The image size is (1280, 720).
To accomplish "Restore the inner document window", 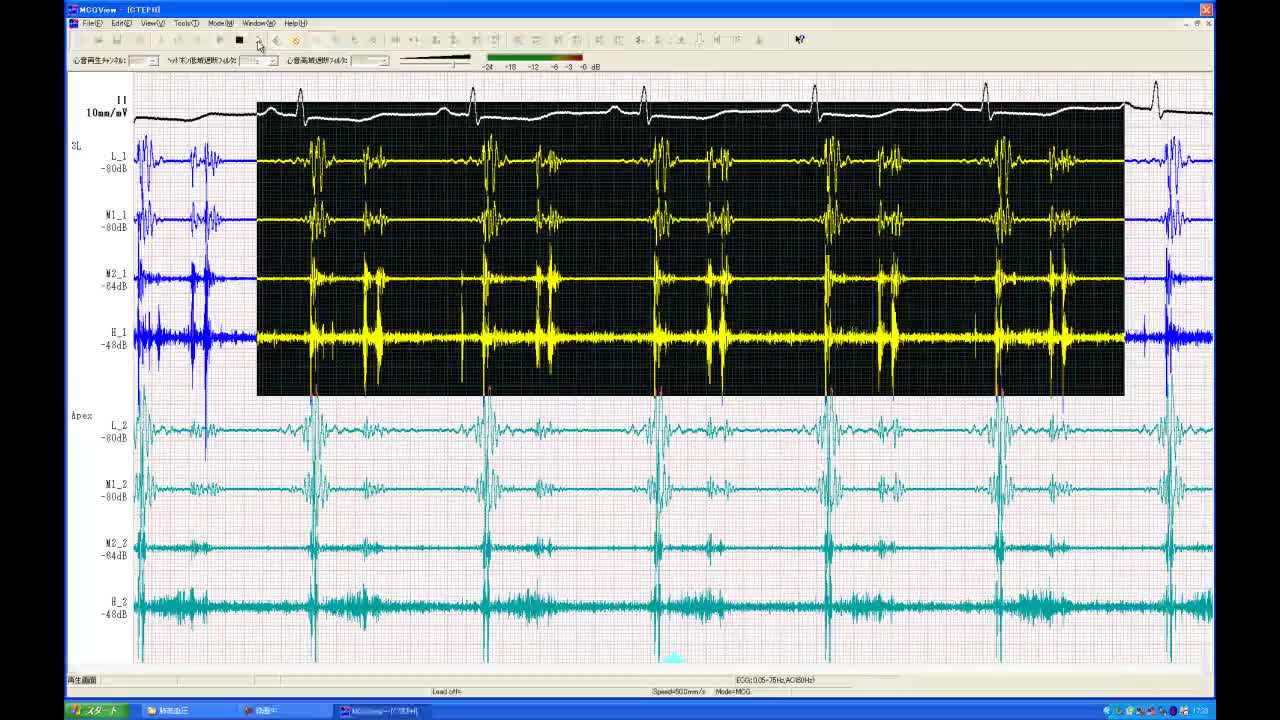I will click(1197, 23).
